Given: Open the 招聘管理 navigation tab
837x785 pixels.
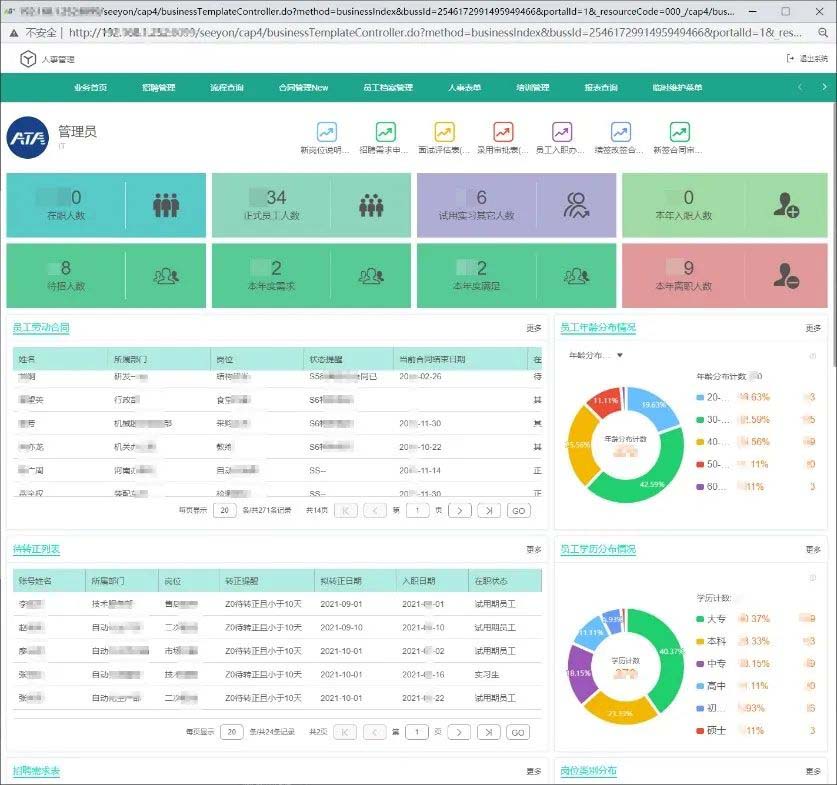Looking at the screenshot, I should coord(158,88).
